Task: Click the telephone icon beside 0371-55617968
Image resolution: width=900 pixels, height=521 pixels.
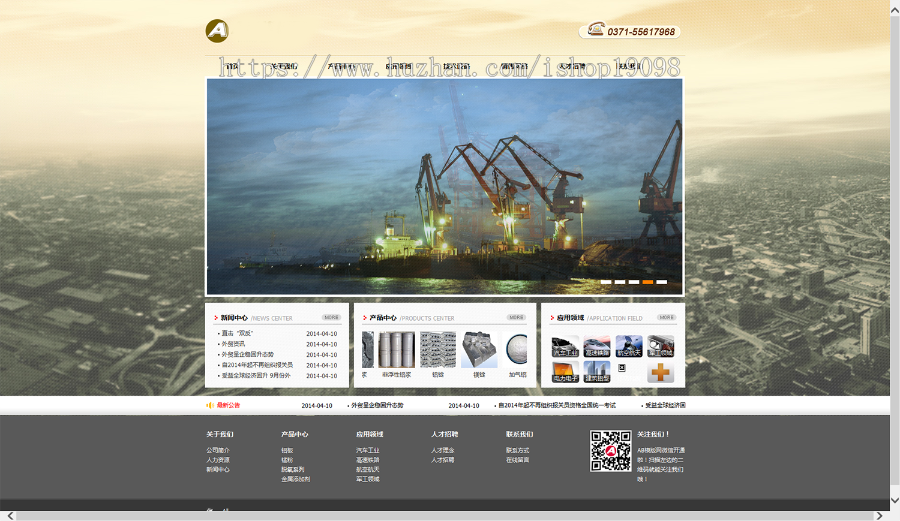Action: pos(596,28)
